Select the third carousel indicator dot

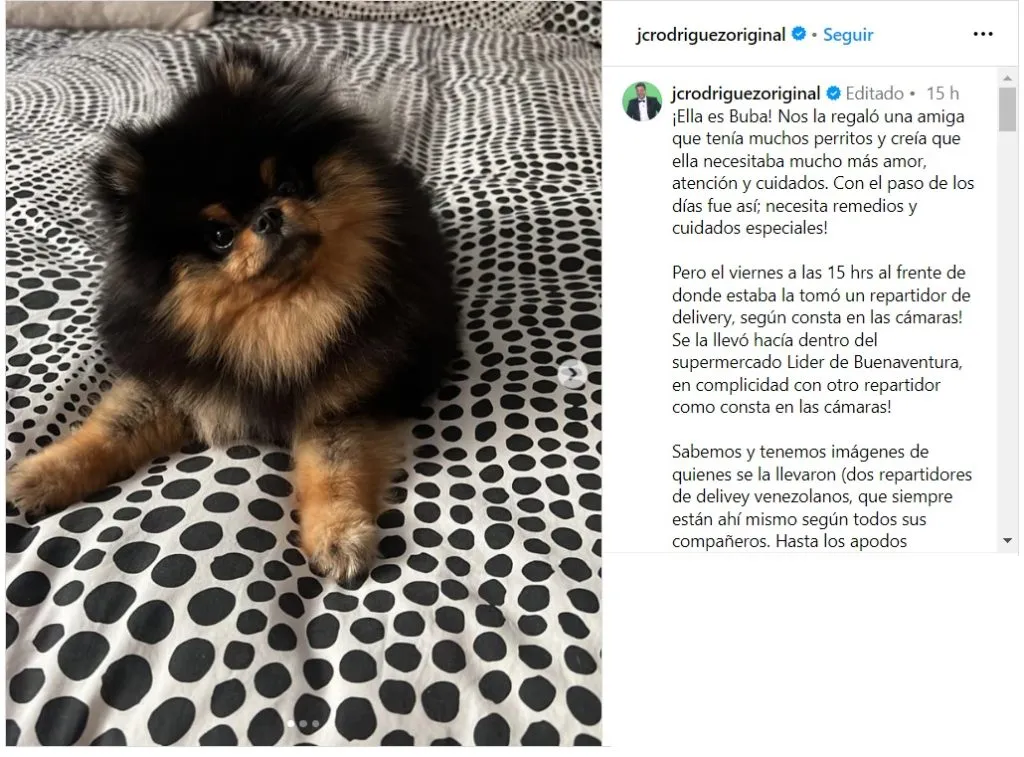pyautogui.click(x=315, y=724)
